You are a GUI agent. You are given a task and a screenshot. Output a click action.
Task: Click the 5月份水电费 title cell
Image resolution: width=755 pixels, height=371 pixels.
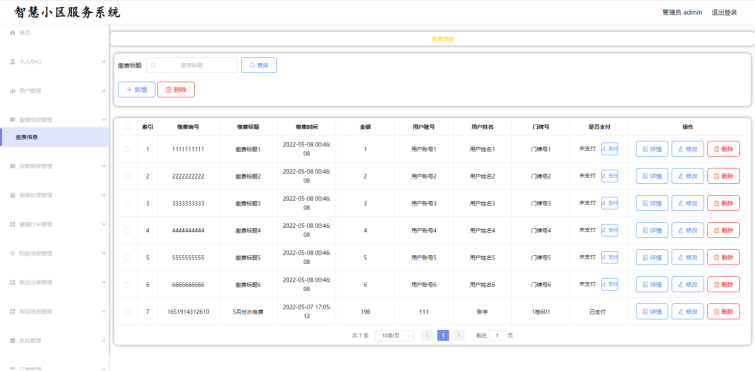tap(248, 312)
